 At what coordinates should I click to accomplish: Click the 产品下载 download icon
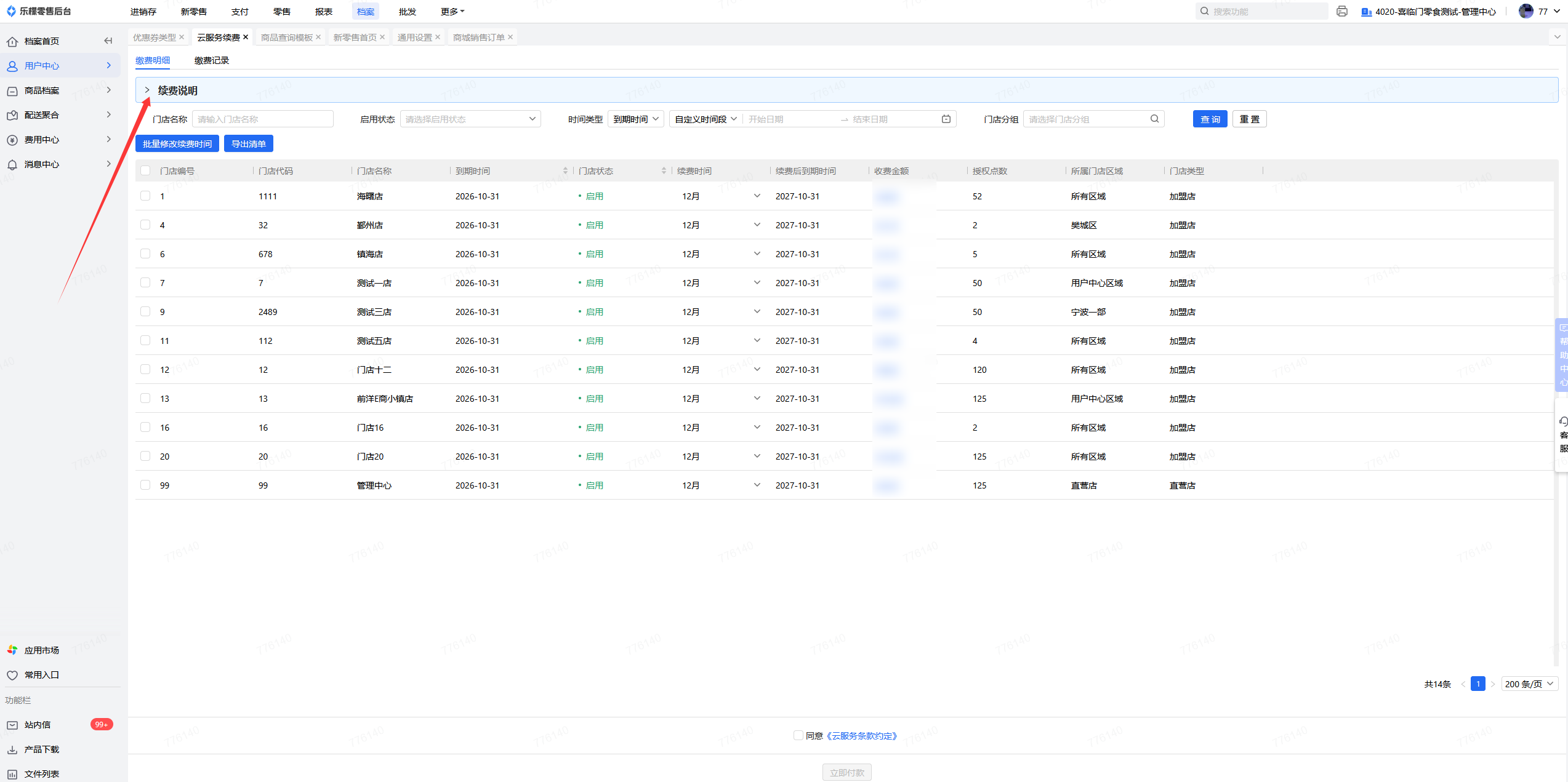click(12, 749)
